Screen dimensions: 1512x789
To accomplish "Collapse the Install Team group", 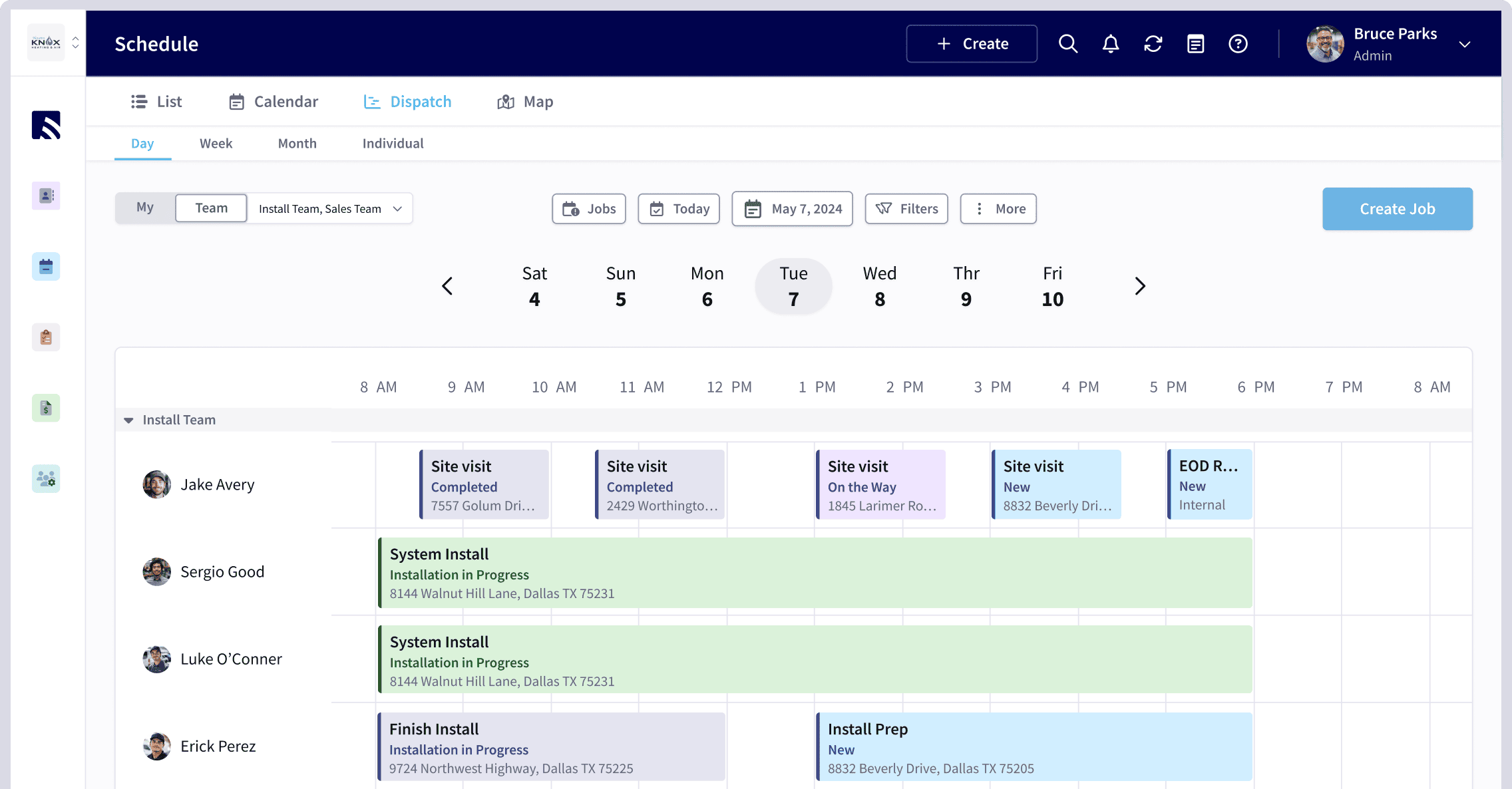I will click(x=128, y=420).
